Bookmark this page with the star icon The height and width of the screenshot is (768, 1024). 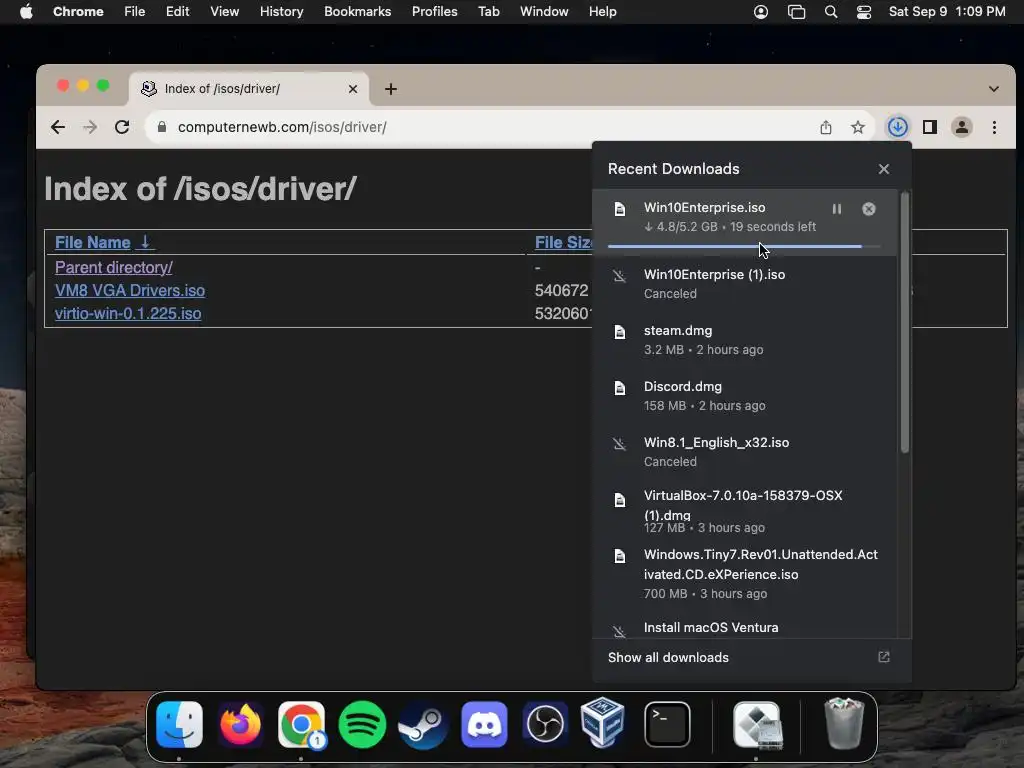click(857, 127)
